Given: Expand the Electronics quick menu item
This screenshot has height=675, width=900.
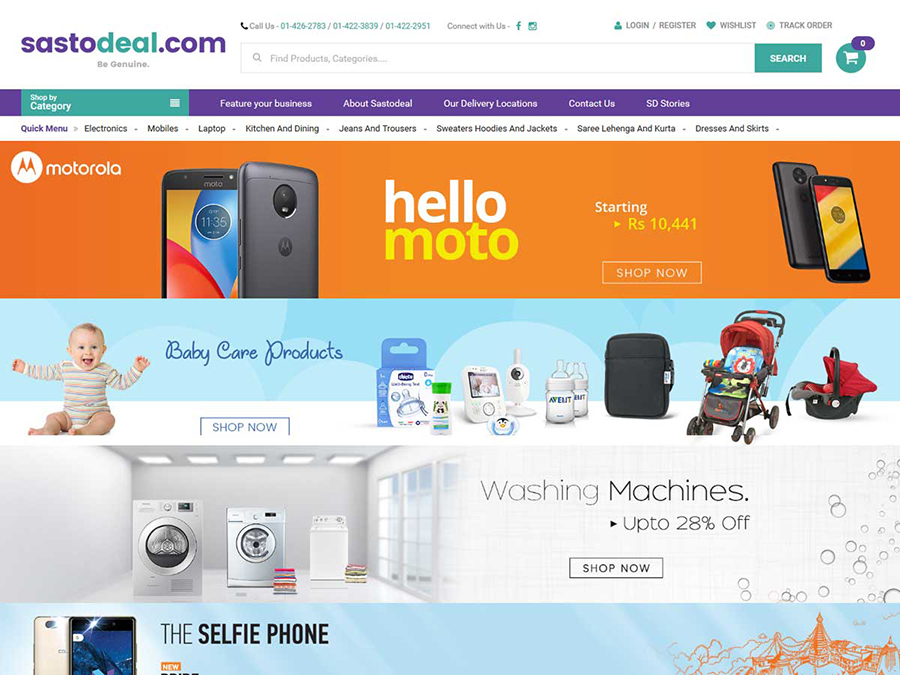Looking at the screenshot, I should click(106, 129).
